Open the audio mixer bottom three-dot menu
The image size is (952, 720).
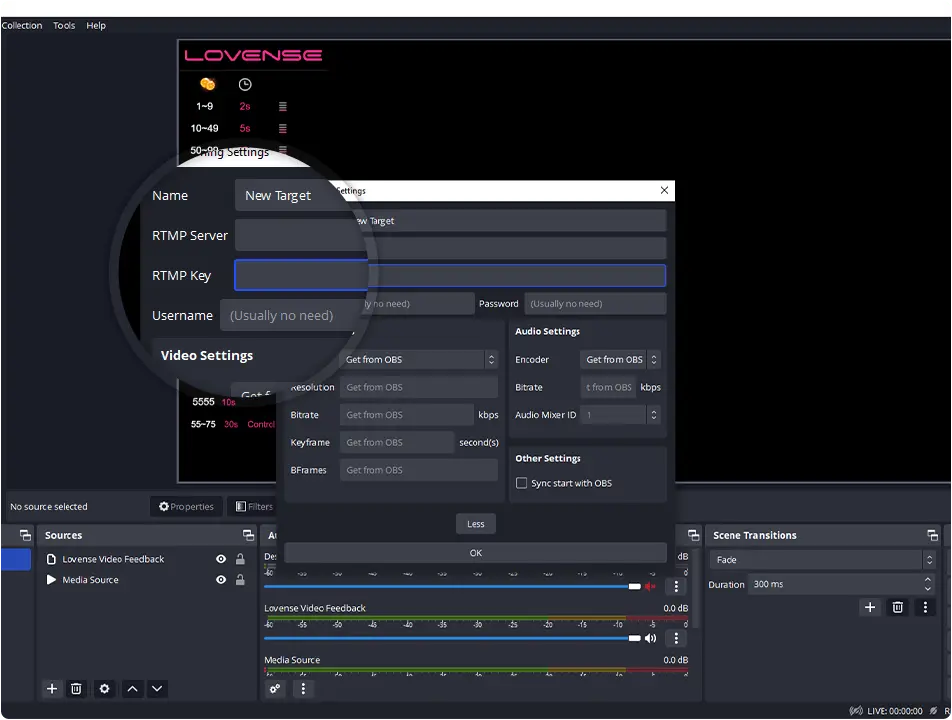(303, 688)
